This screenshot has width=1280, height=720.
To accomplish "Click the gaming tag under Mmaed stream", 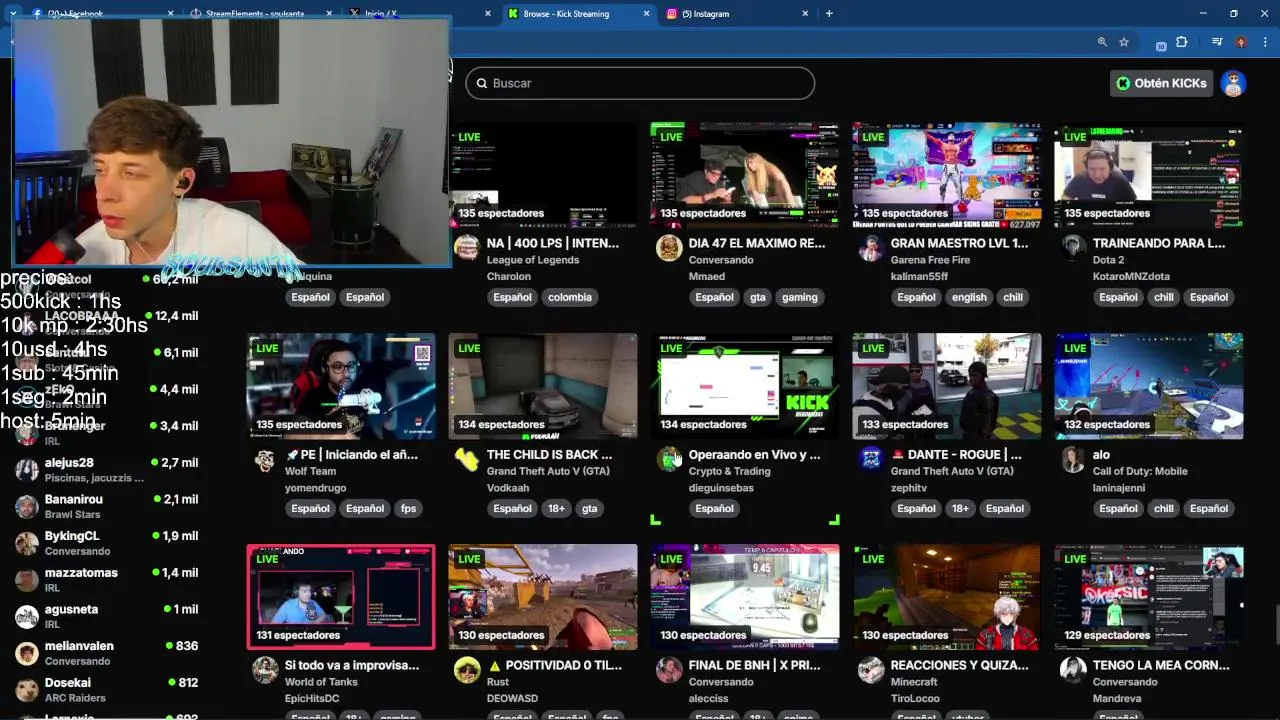I will point(799,297).
